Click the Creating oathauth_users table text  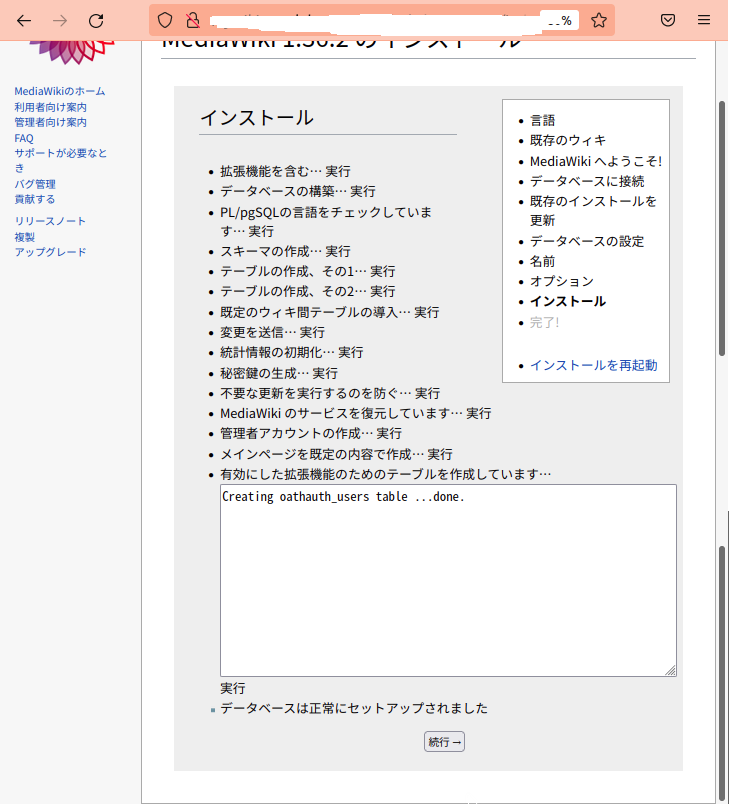[x=343, y=497]
